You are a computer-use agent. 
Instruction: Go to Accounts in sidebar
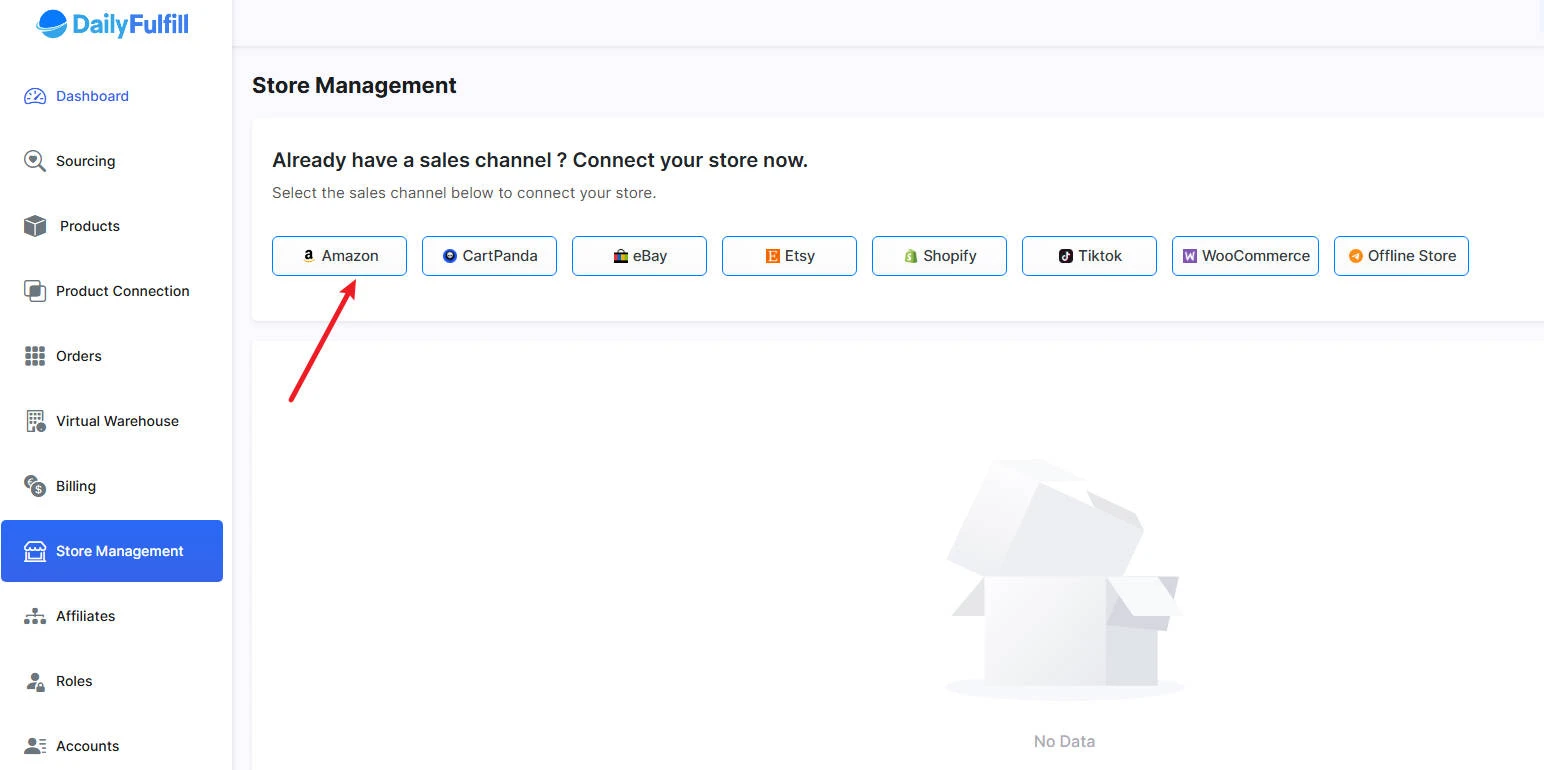click(x=87, y=746)
